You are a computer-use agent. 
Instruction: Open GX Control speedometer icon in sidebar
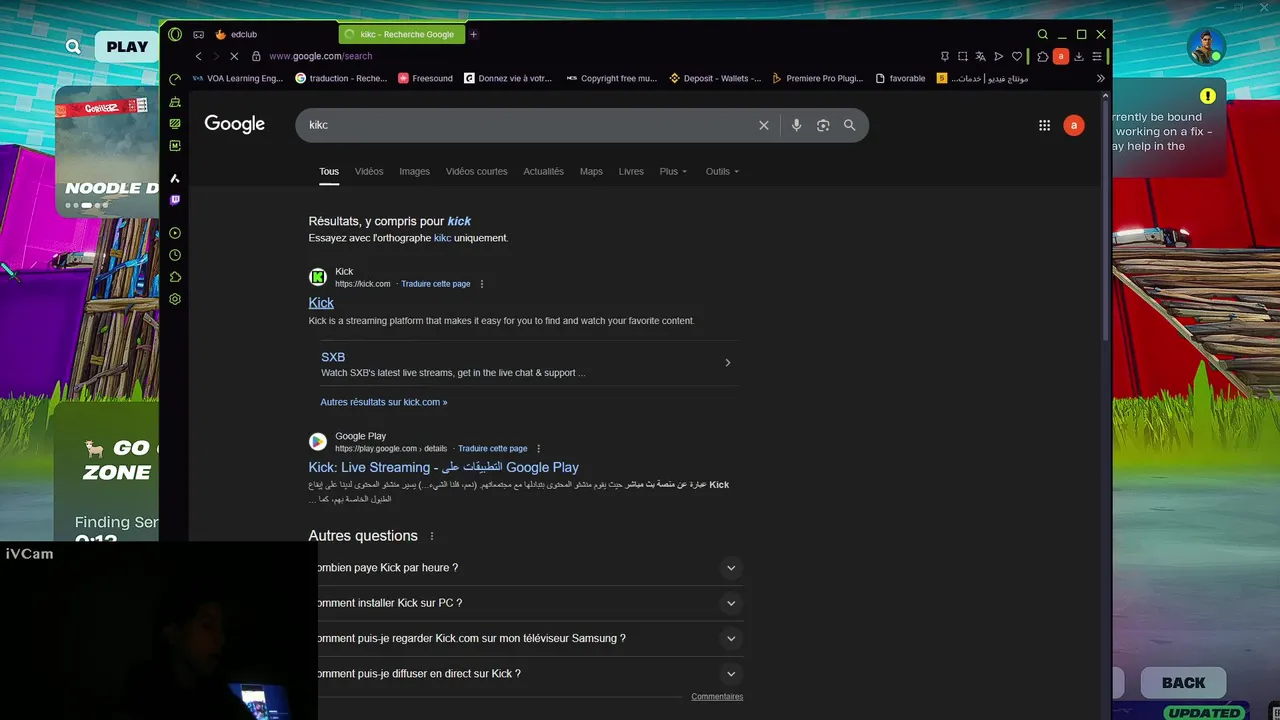click(x=175, y=79)
